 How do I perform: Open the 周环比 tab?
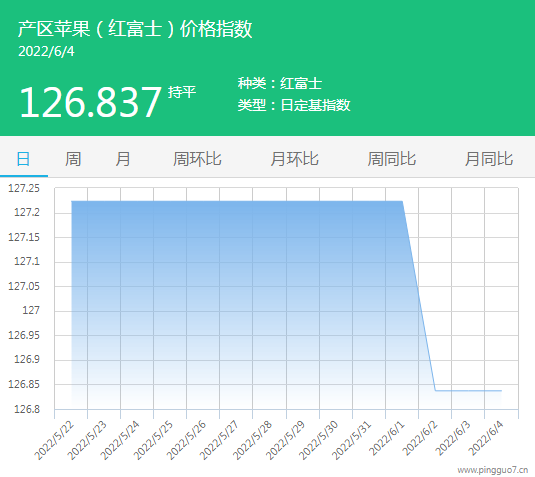point(197,159)
